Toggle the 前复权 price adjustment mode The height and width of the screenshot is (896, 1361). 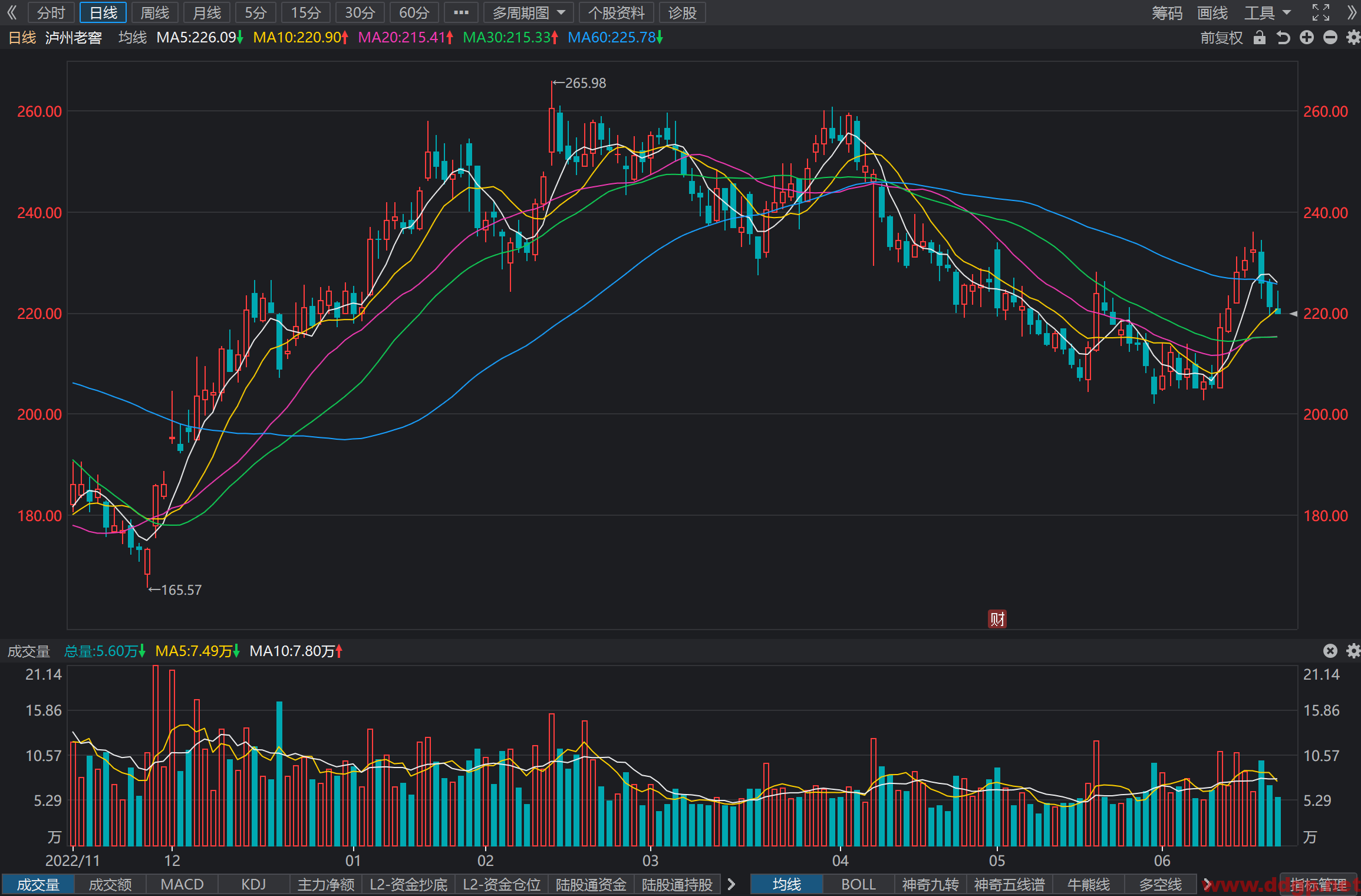1221,38
